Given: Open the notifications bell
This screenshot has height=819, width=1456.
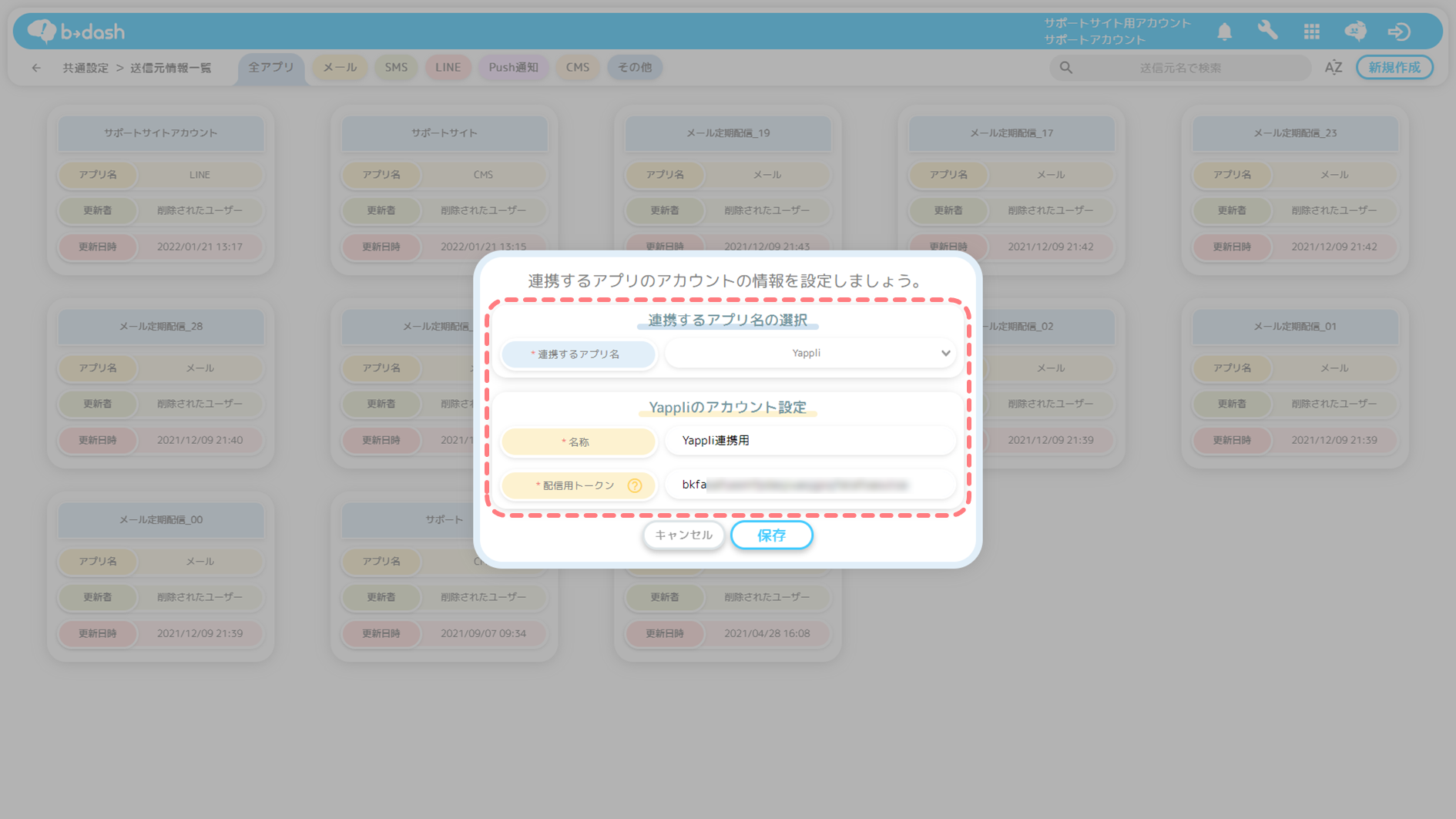Looking at the screenshot, I should 1224,32.
